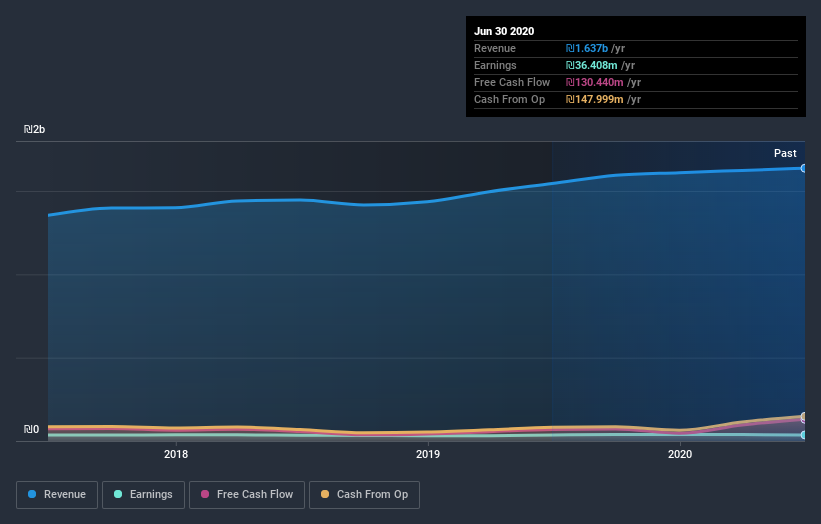This screenshot has height=524, width=821.
Task: Click the Revenue row label in tooltip
Action: tap(495, 48)
